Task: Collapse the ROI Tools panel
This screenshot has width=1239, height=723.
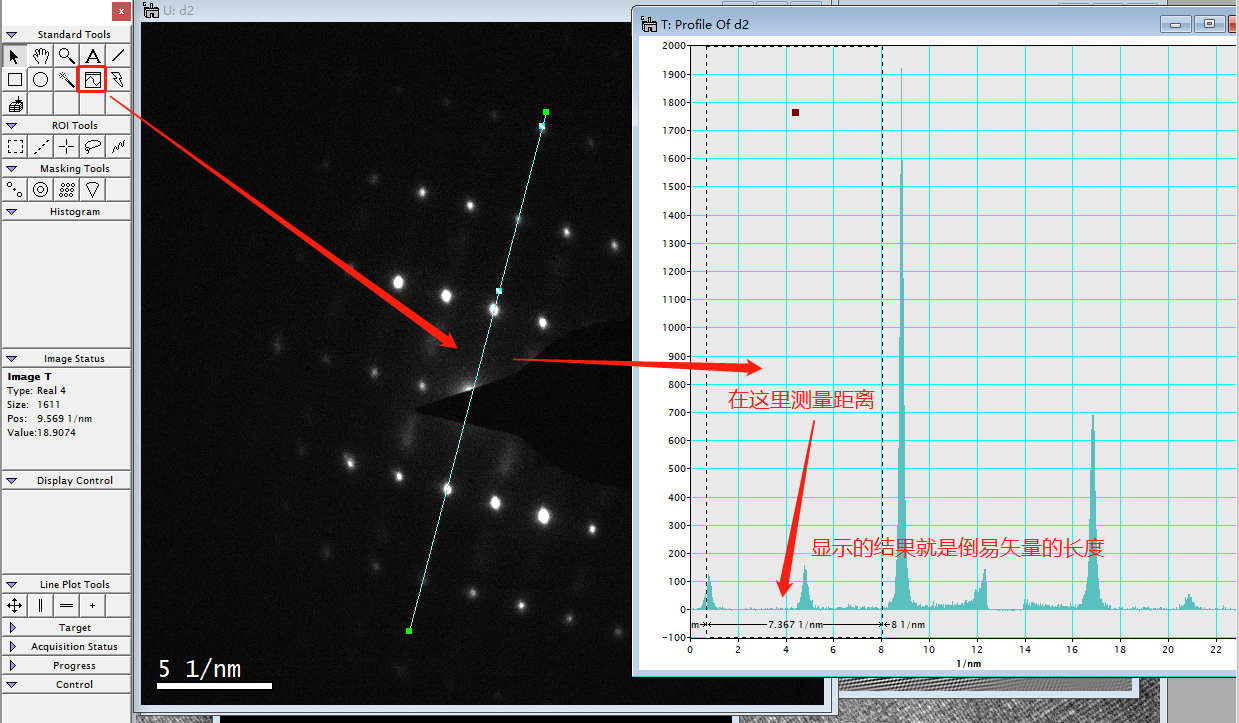Action: pyautogui.click(x=12, y=126)
